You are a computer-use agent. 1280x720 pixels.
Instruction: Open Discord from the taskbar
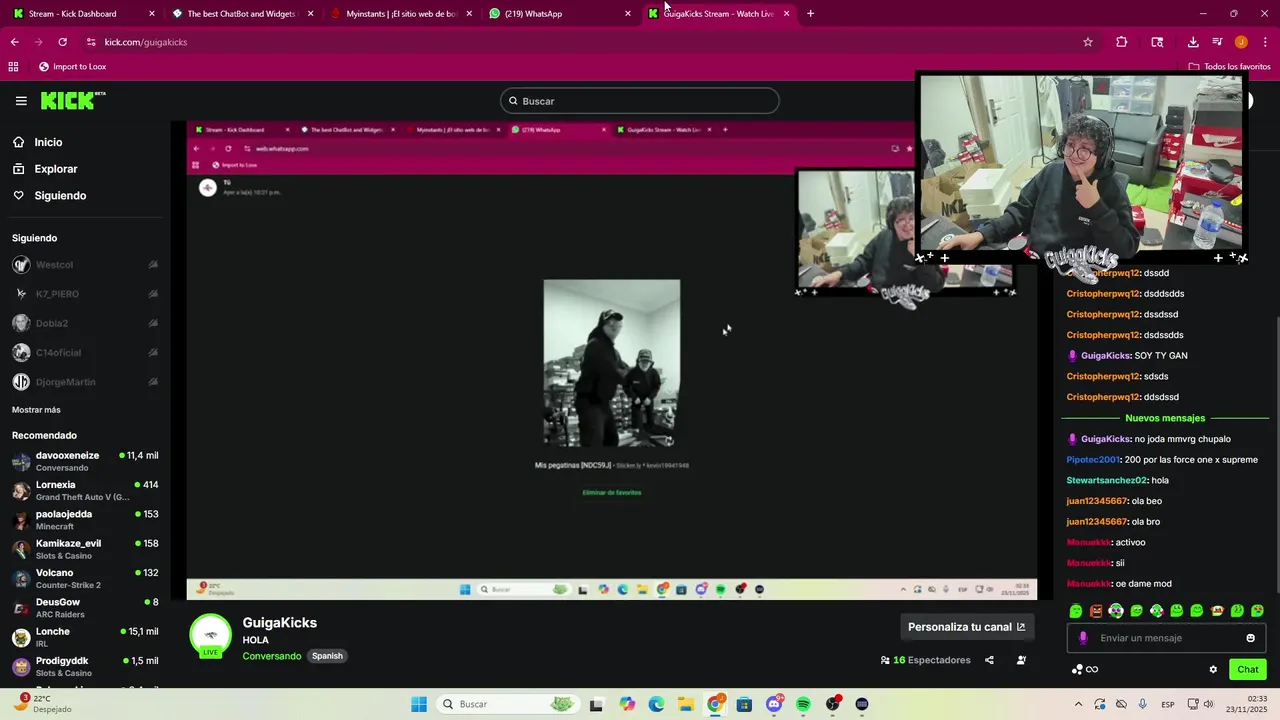click(774, 704)
